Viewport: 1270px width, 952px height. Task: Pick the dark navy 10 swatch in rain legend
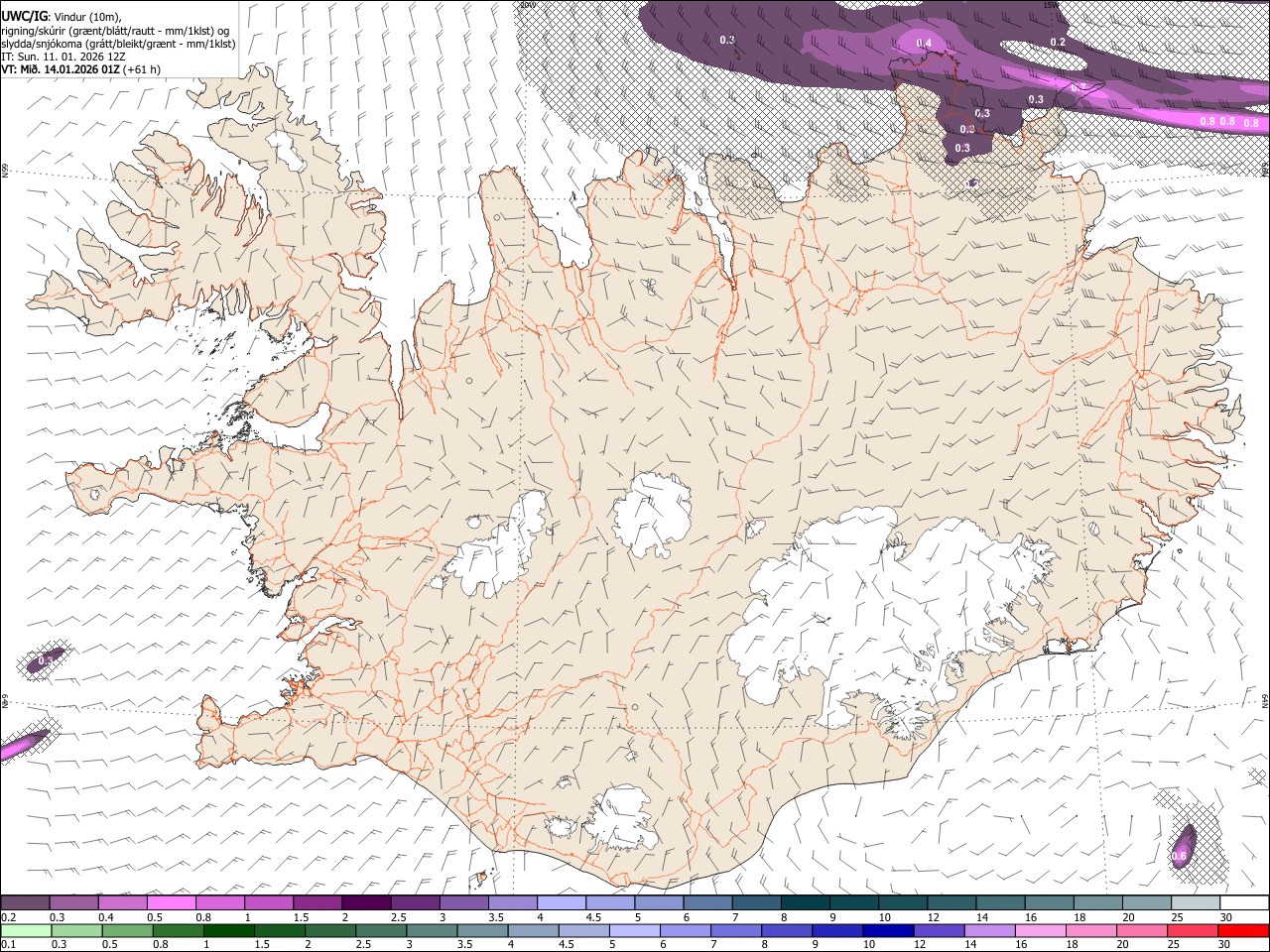[887, 930]
